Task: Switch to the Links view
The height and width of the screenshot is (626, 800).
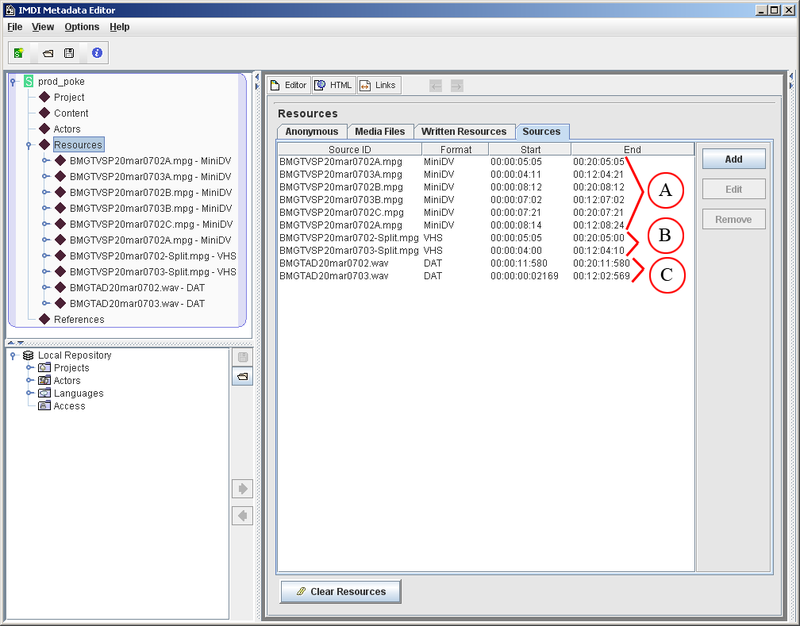Action: point(378,86)
